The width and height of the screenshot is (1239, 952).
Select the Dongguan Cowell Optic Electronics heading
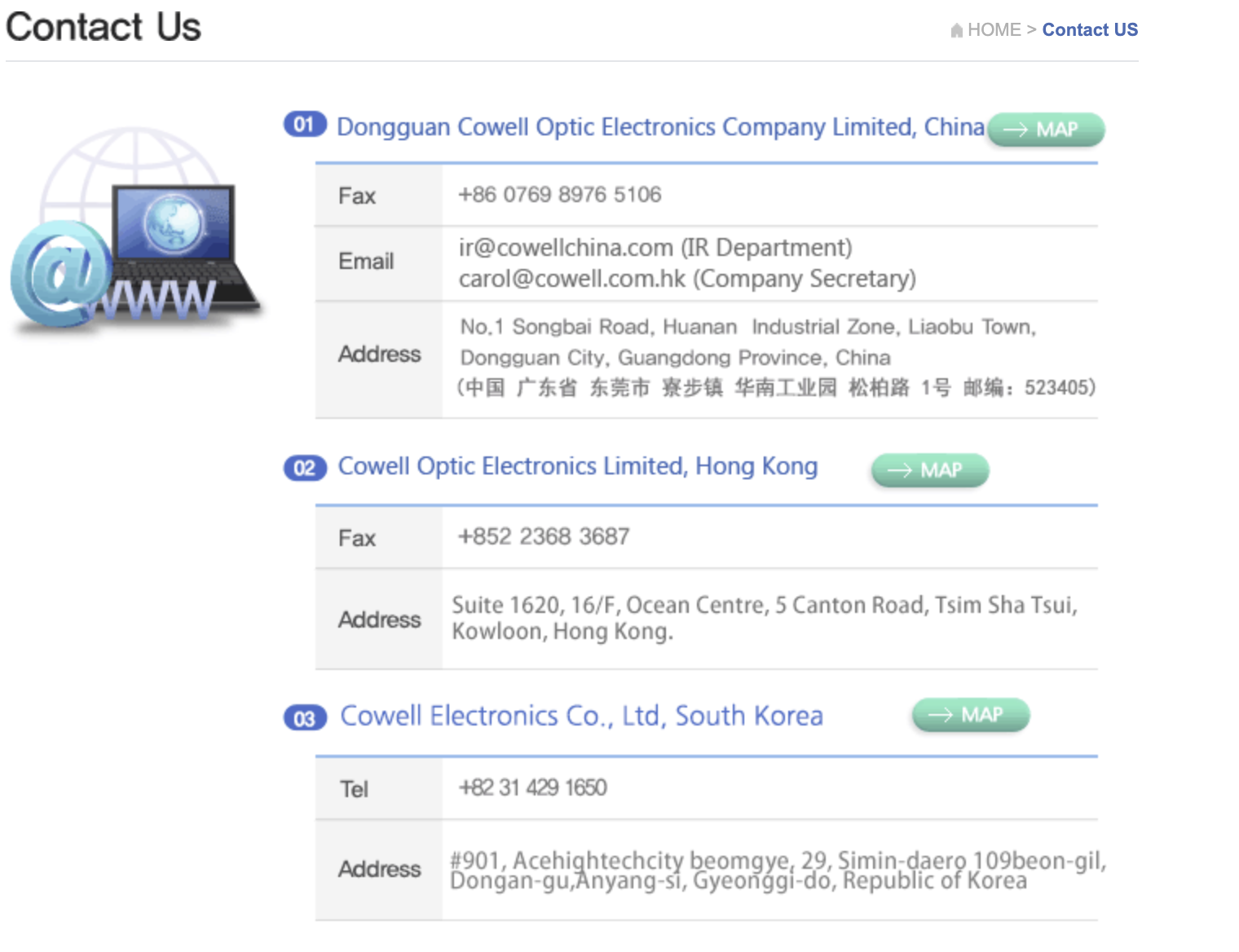pos(660,127)
